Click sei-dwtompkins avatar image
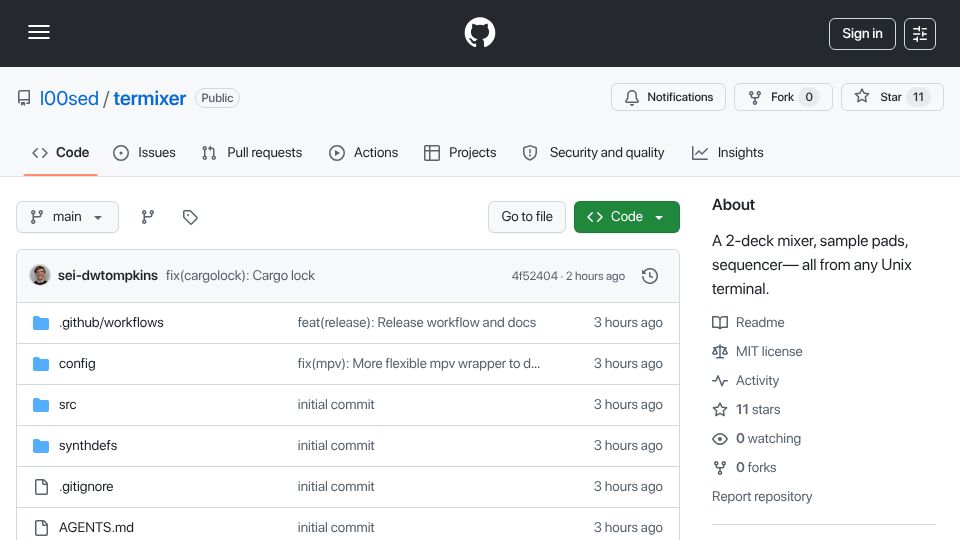Image resolution: width=960 pixels, height=540 pixels. point(40,275)
